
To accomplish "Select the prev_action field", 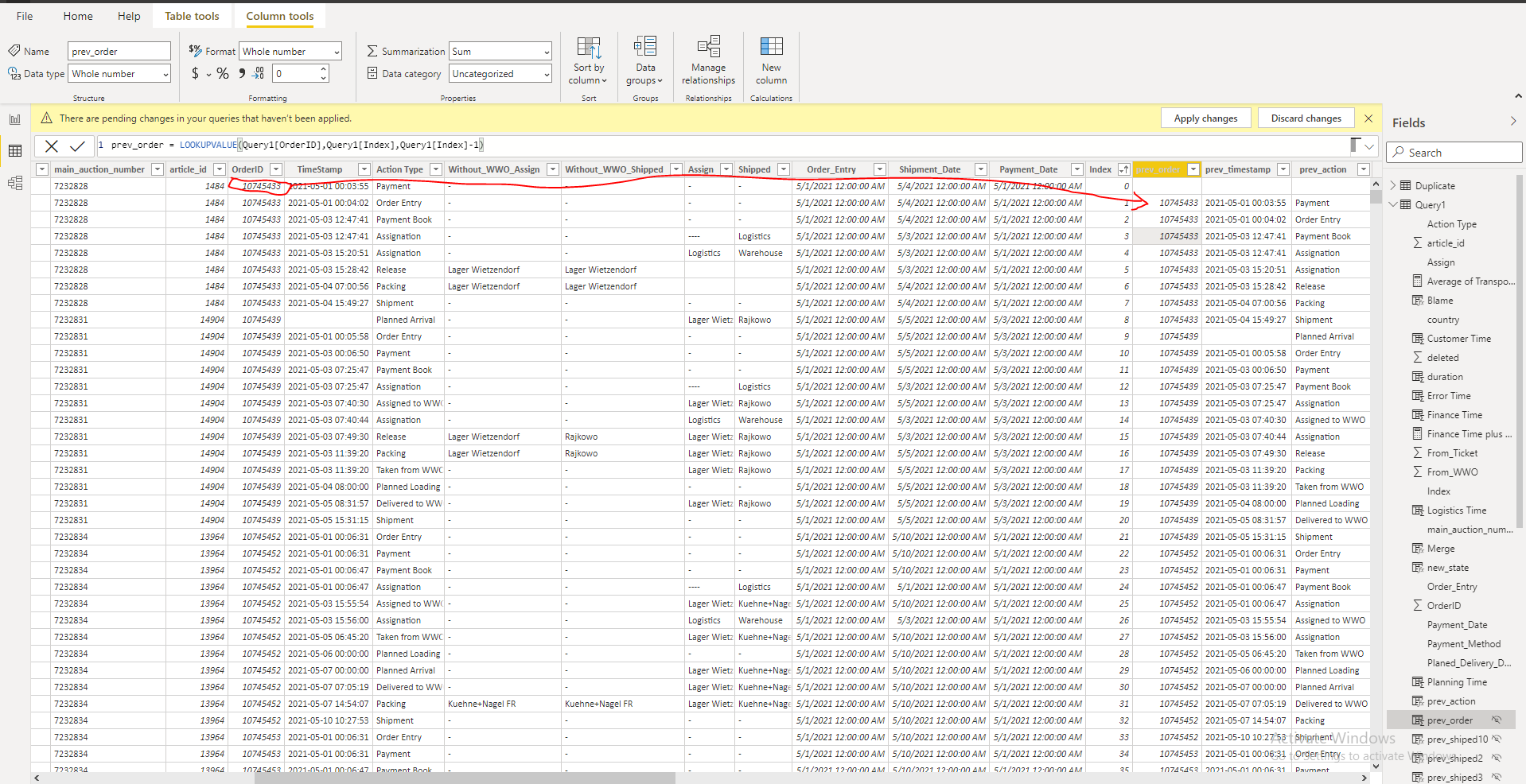I will pos(1451,701).
